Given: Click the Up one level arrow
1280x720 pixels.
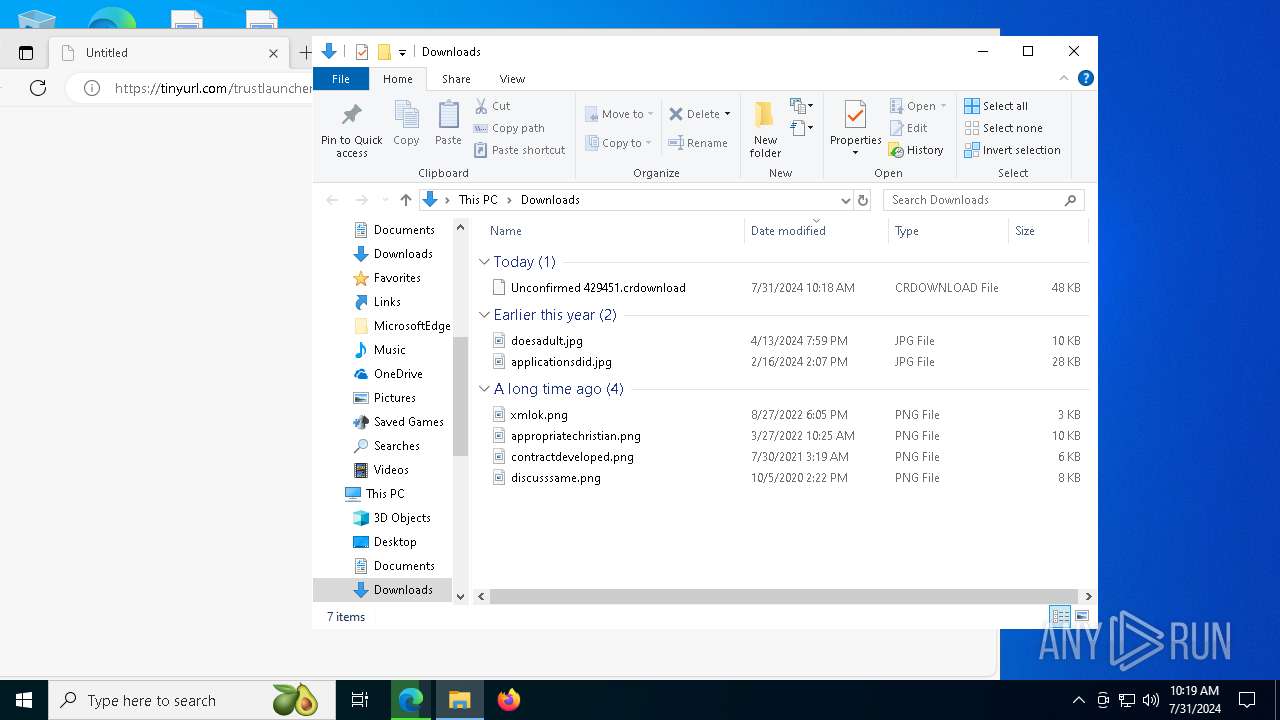Looking at the screenshot, I should (x=405, y=200).
